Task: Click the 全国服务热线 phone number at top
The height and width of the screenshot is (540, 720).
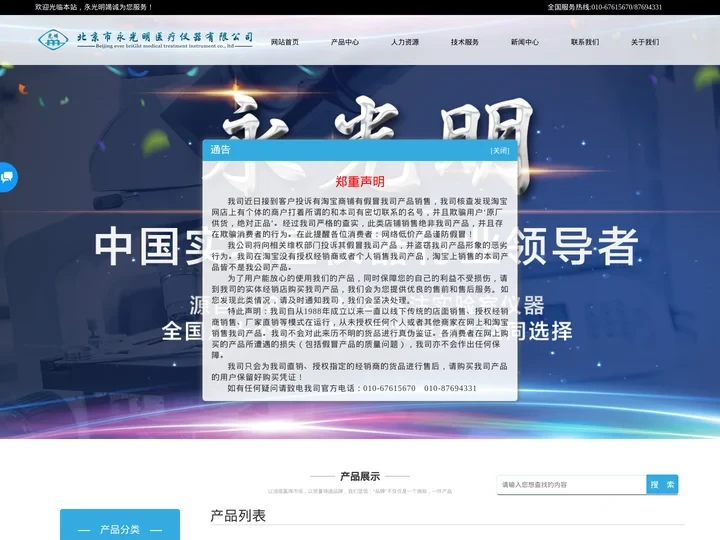Action: (604, 7)
